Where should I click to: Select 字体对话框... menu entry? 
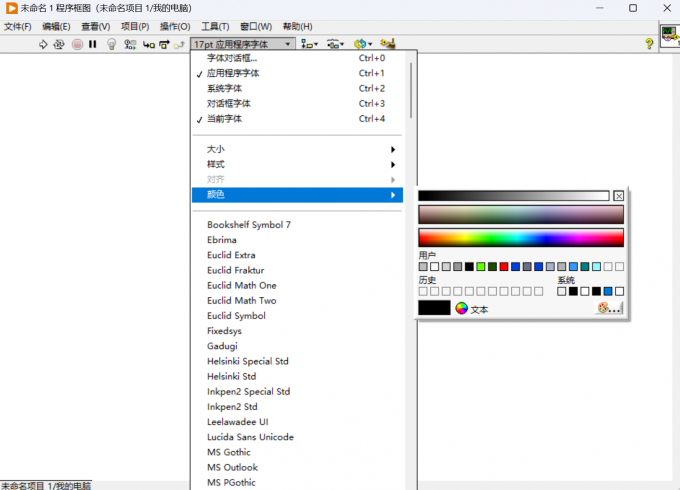click(x=297, y=58)
